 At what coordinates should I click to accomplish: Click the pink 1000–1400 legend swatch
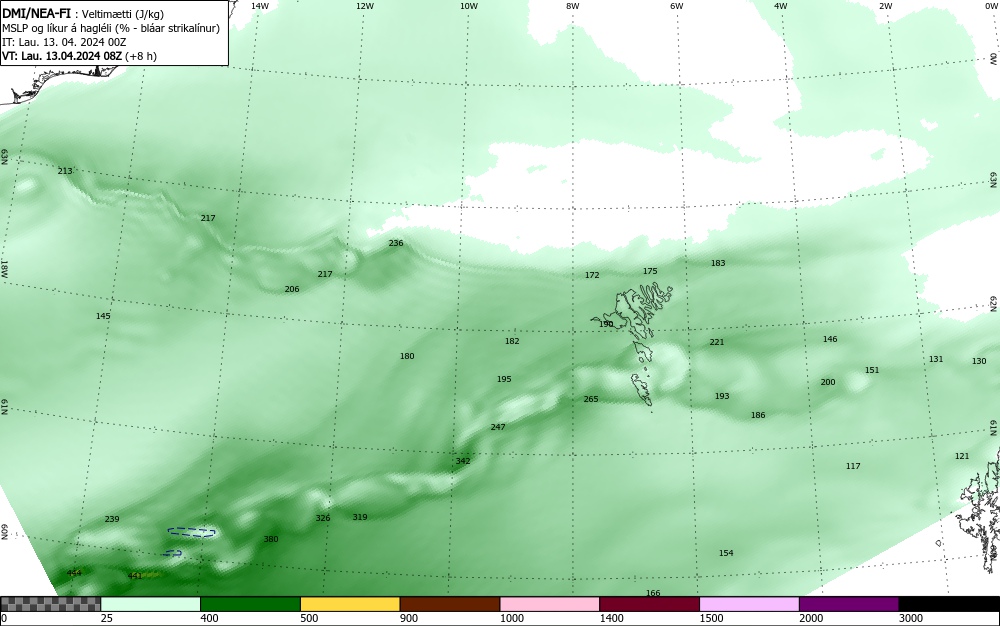(x=550, y=604)
